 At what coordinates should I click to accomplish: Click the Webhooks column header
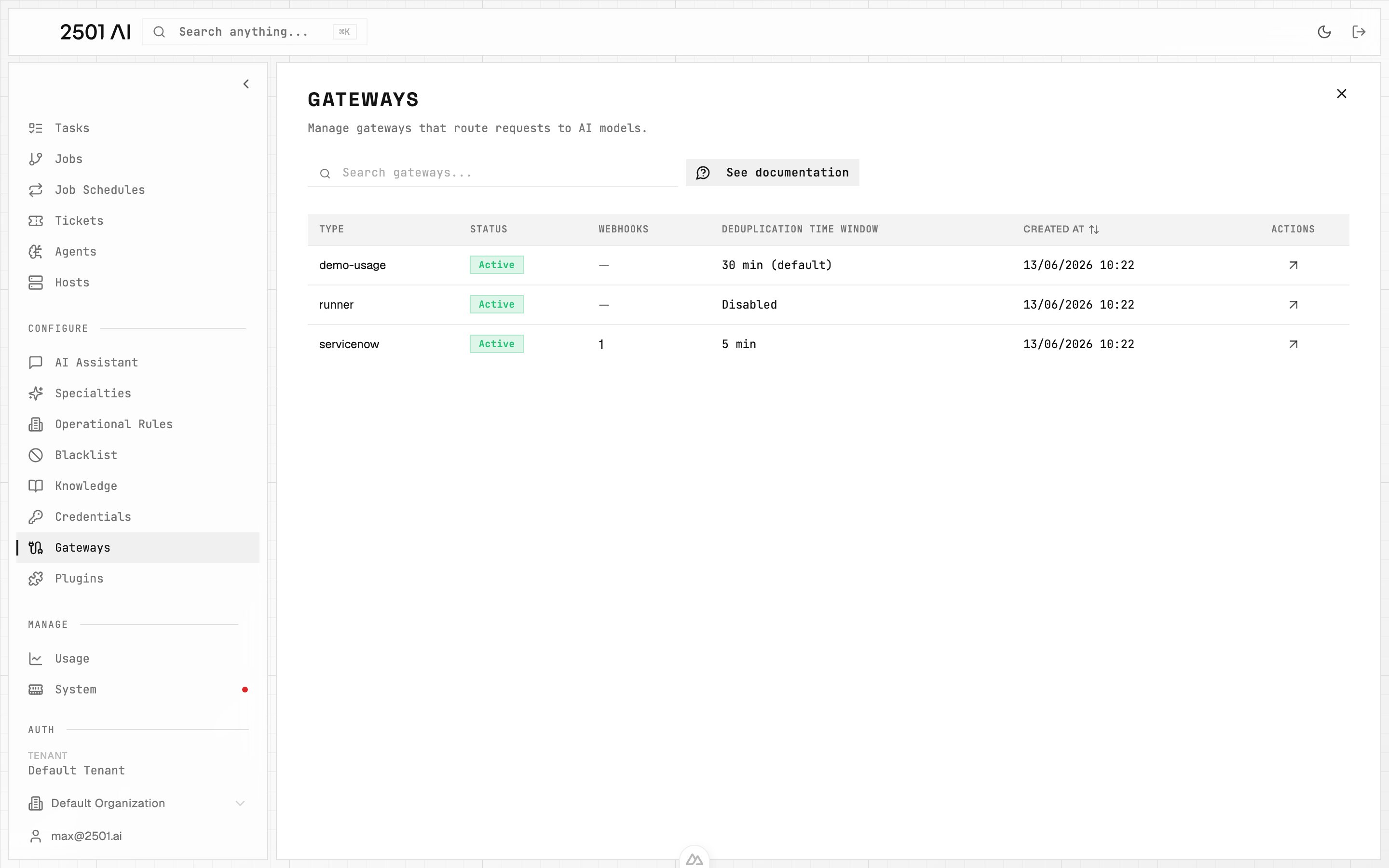(x=623, y=229)
